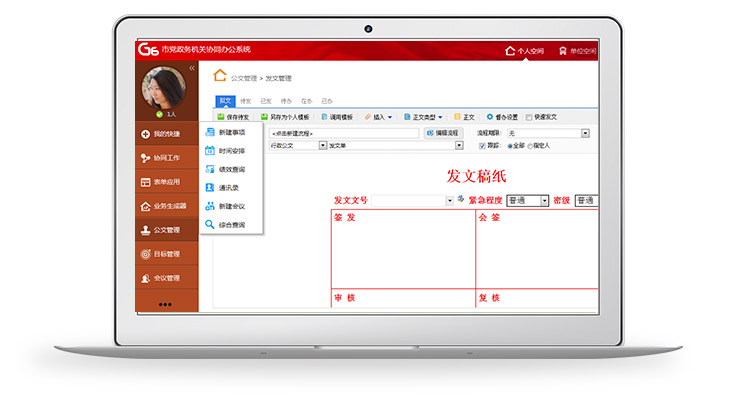Open 时间安排 calendar shortcut
The height and width of the screenshot is (414, 750).
pyautogui.click(x=231, y=151)
